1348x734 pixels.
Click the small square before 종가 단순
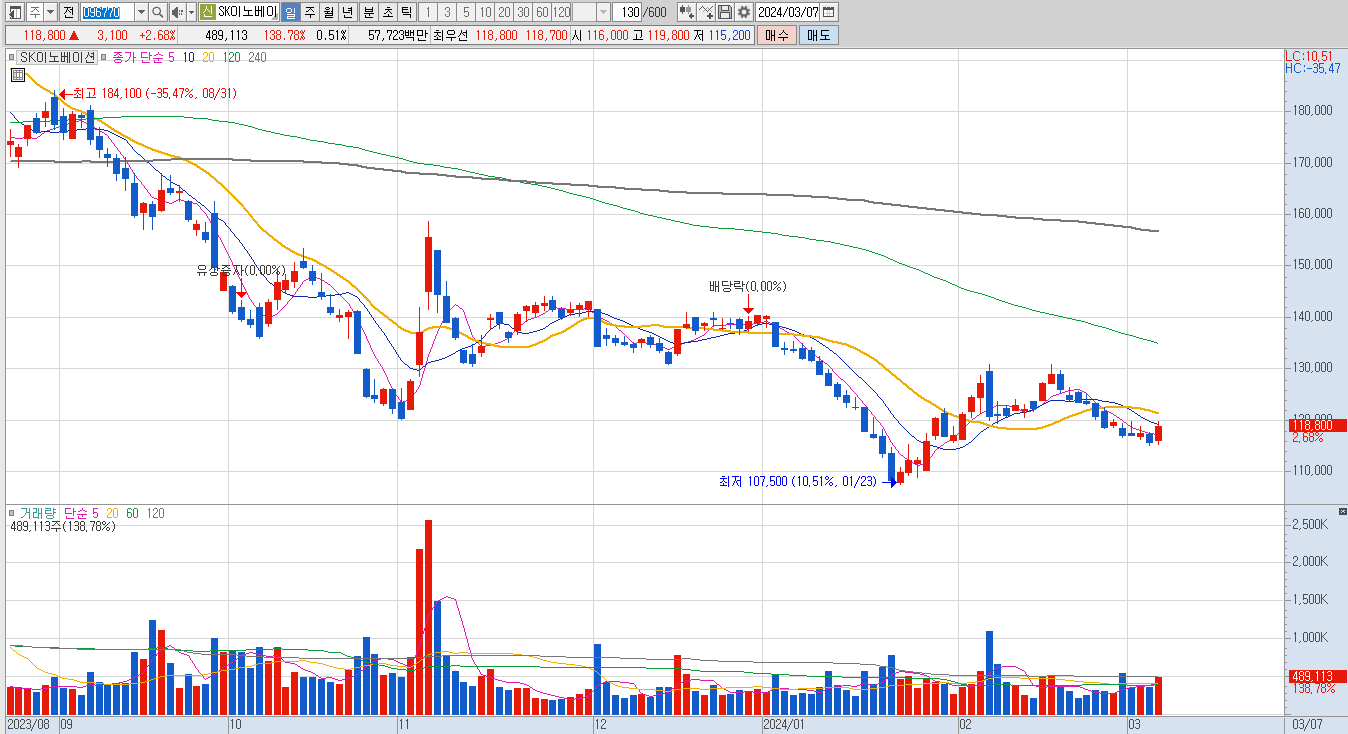(104, 58)
